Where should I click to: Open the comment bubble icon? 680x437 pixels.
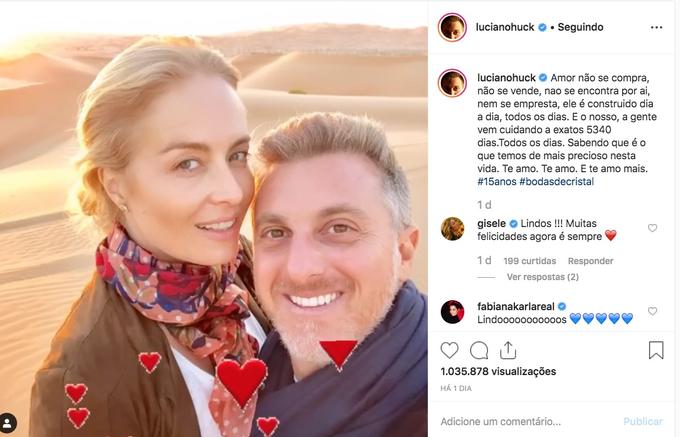tap(479, 350)
